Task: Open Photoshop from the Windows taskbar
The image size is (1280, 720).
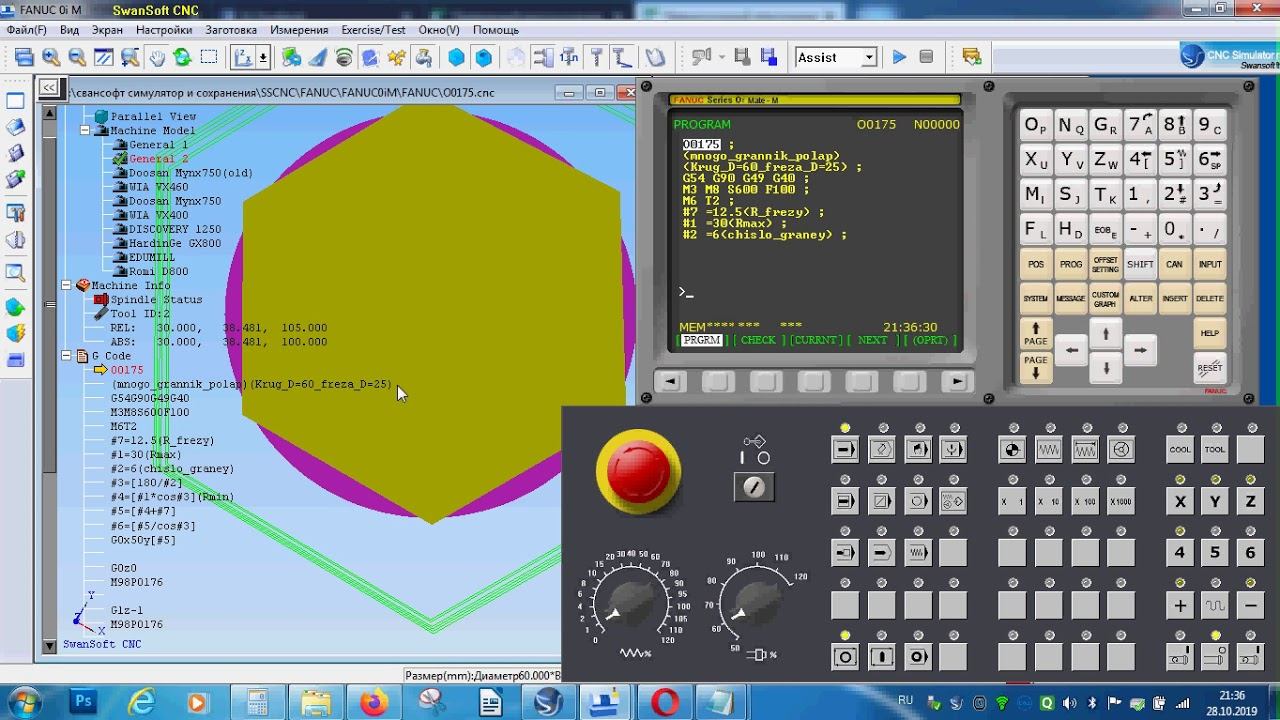Action: coord(84,703)
